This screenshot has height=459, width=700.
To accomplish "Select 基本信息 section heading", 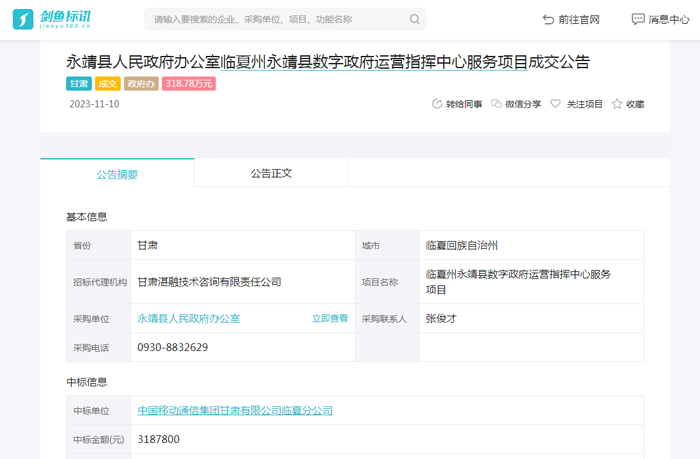I will pos(87,217).
